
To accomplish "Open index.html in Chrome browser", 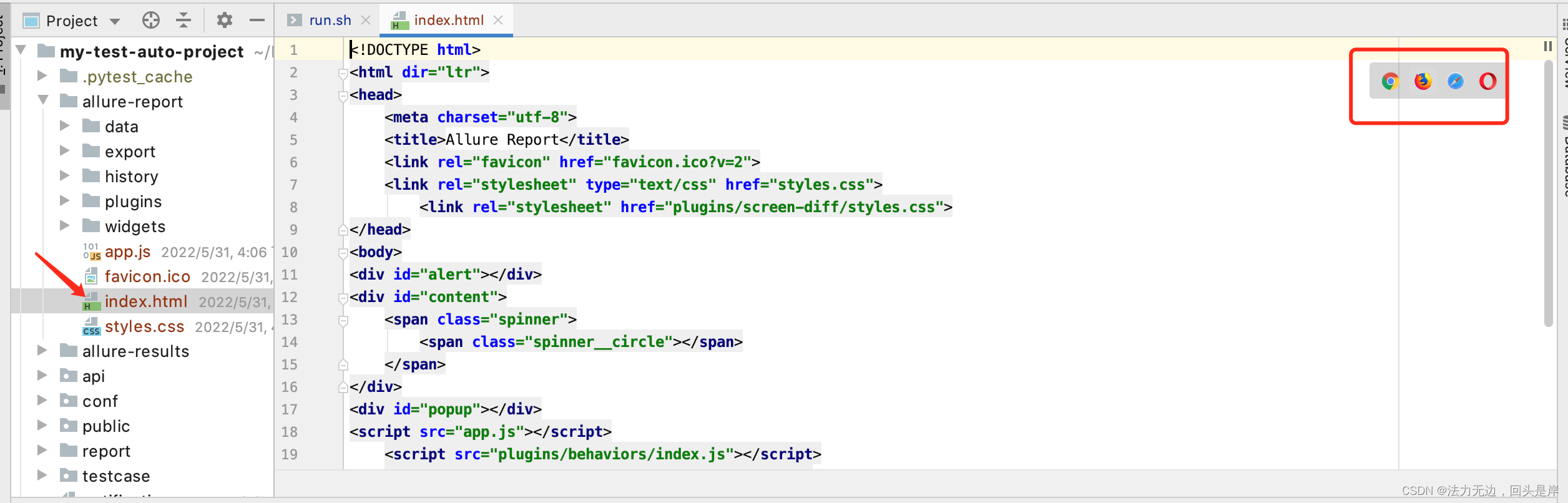I will (x=1390, y=81).
